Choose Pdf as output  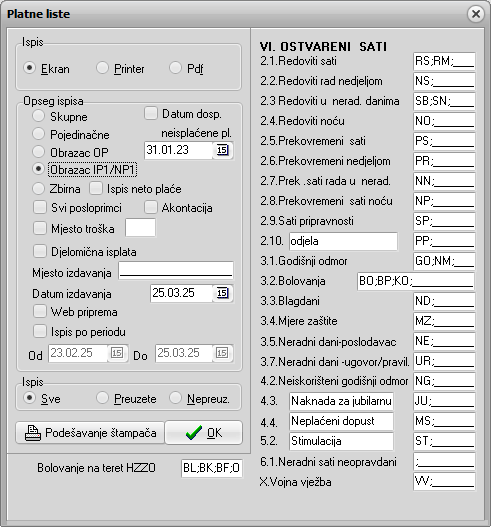click(175, 68)
